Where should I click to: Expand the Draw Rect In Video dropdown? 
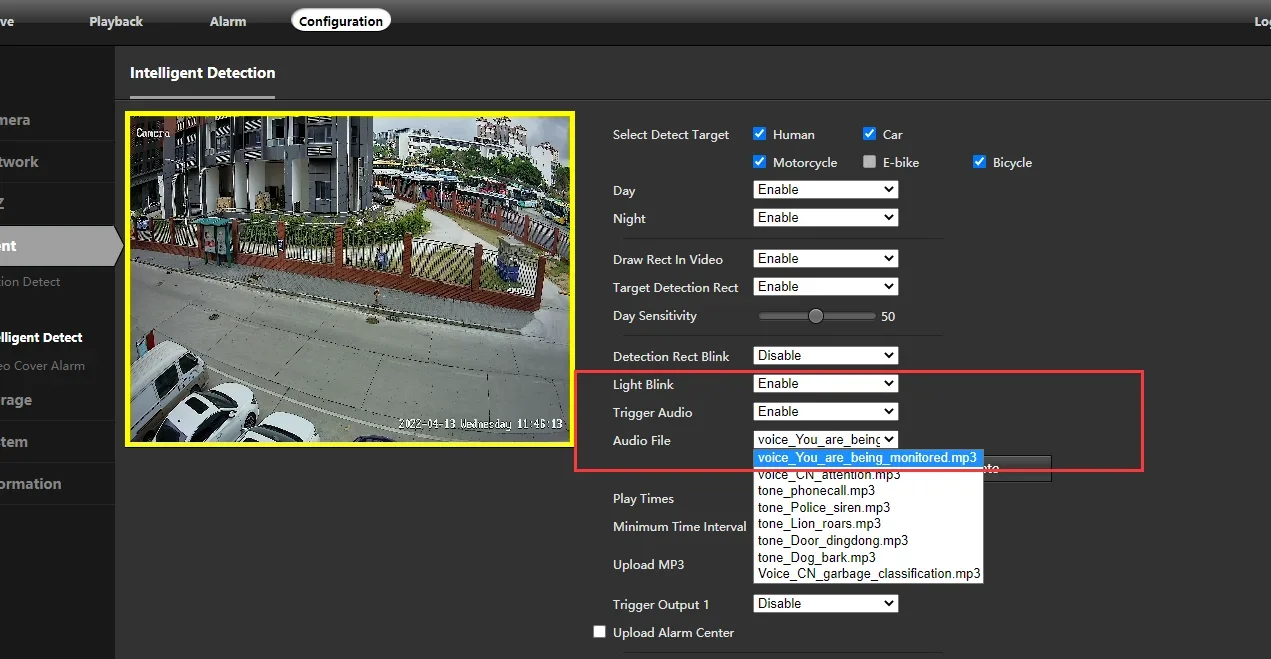[x=825, y=259]
